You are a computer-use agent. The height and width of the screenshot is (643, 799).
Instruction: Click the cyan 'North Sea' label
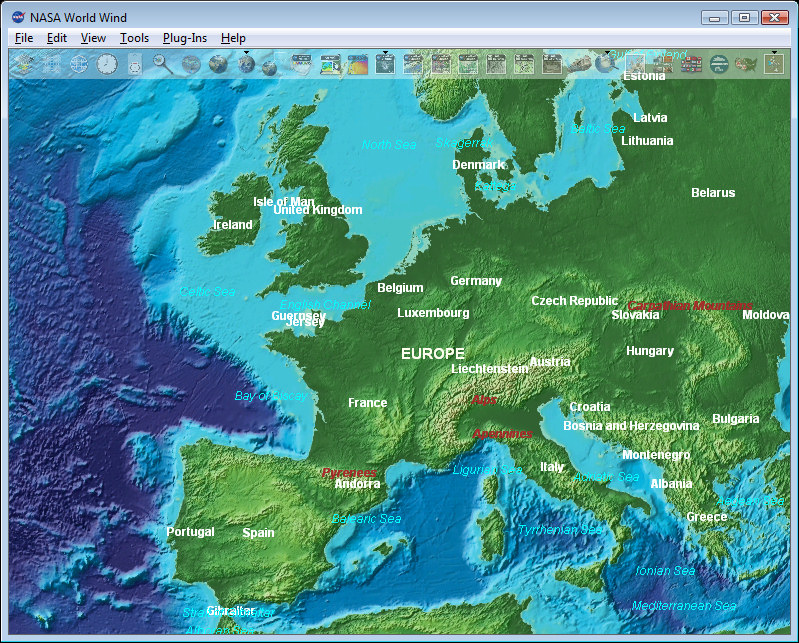[389, 145]
